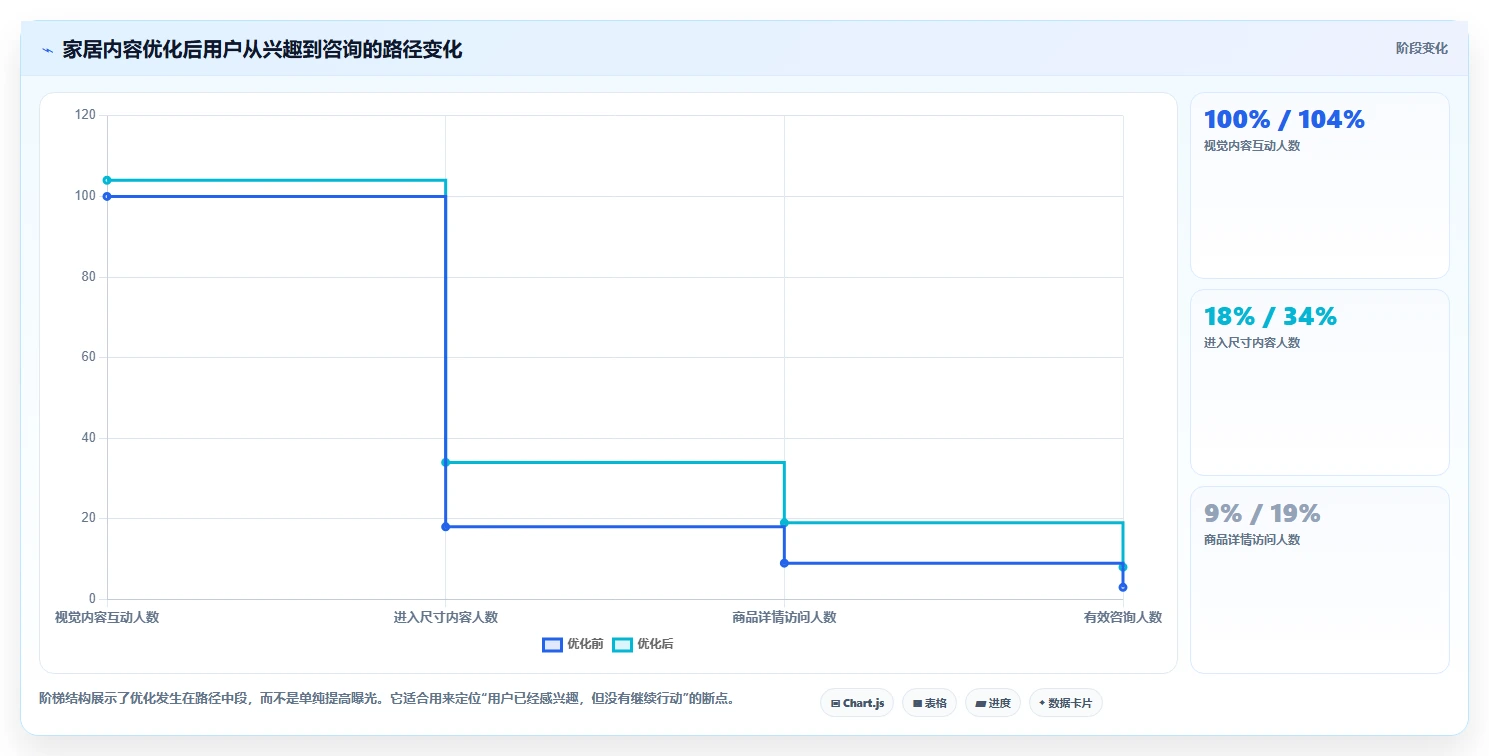Image resolution: width=1489 pixels, height=756 pixels.
Task: Click the x-axis label 进入尺寸内容人数
Action: point(445,617)
